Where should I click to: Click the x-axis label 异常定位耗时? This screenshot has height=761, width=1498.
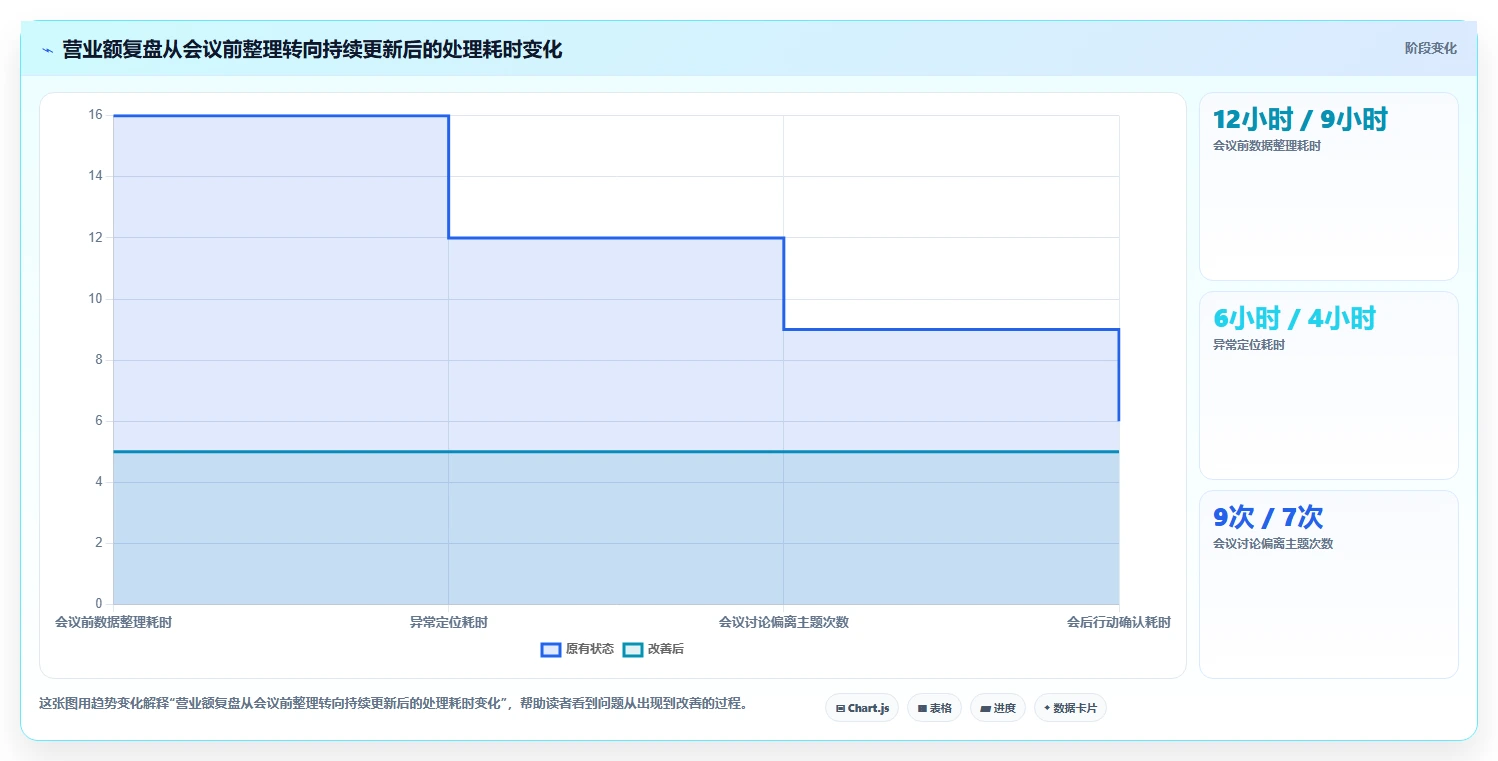pos(449,622)
